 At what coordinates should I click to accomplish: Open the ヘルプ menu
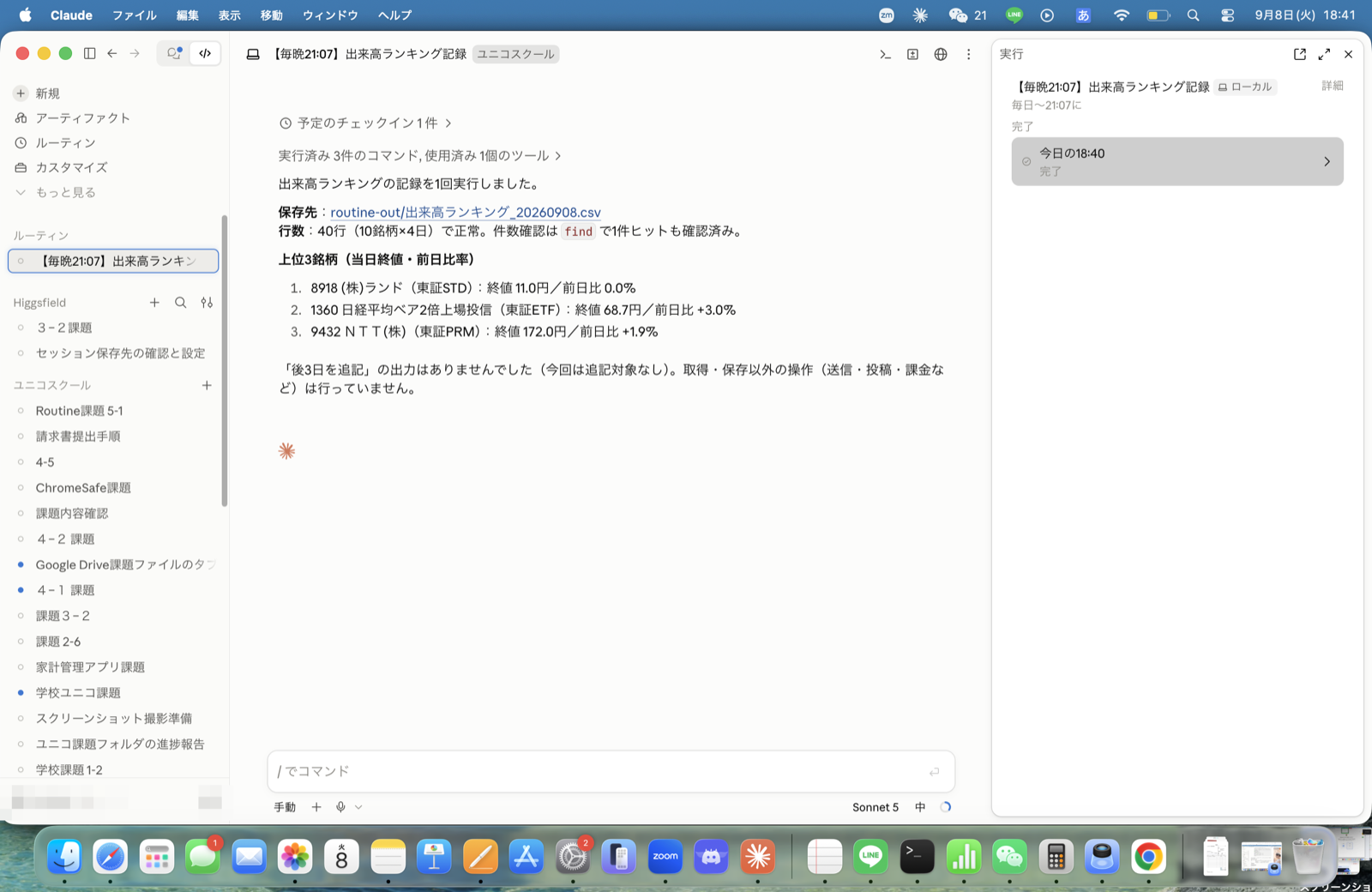(394, 15)
